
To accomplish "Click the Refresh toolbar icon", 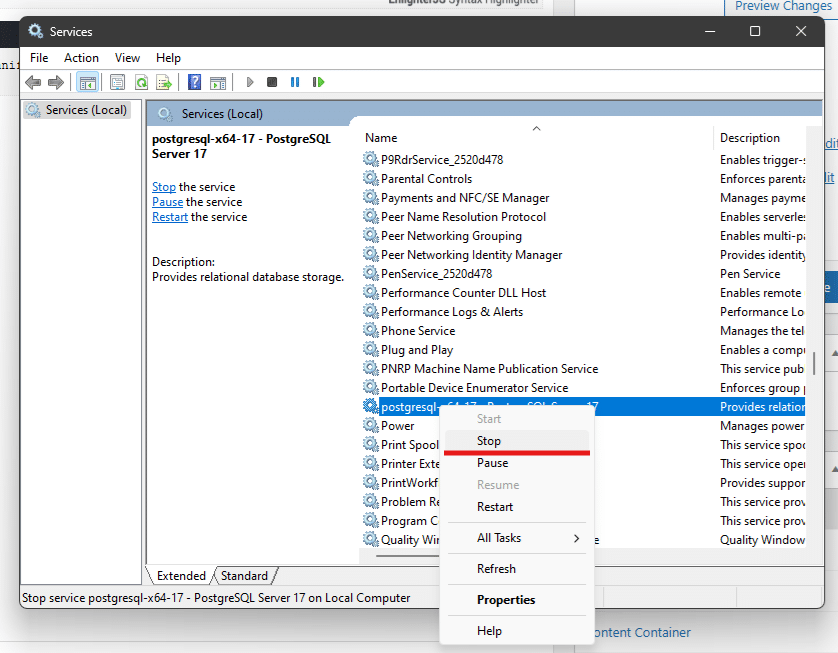I will tap(141, 82).
